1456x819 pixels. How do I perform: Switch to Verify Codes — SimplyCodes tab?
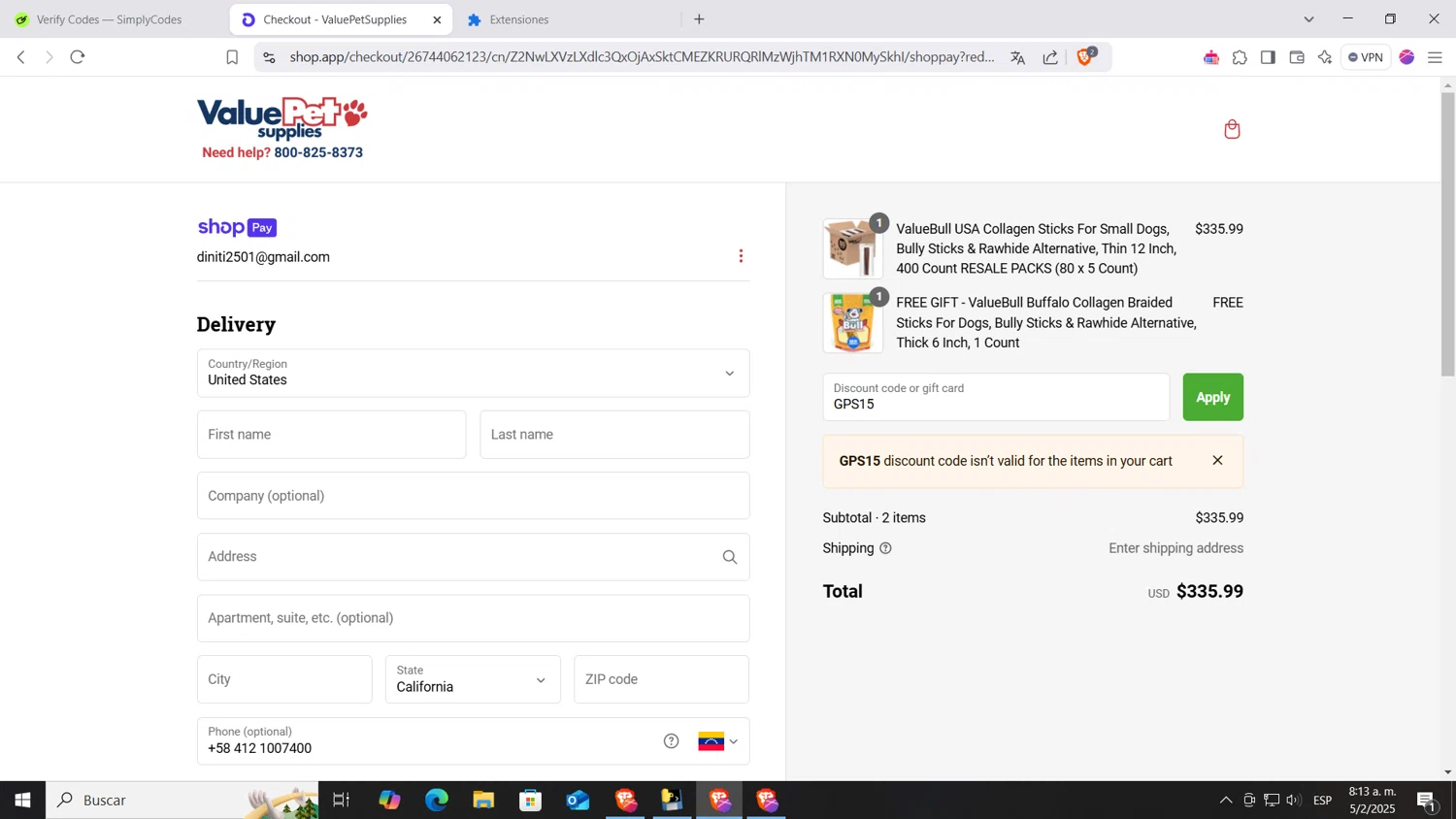[x=109, y=19]
